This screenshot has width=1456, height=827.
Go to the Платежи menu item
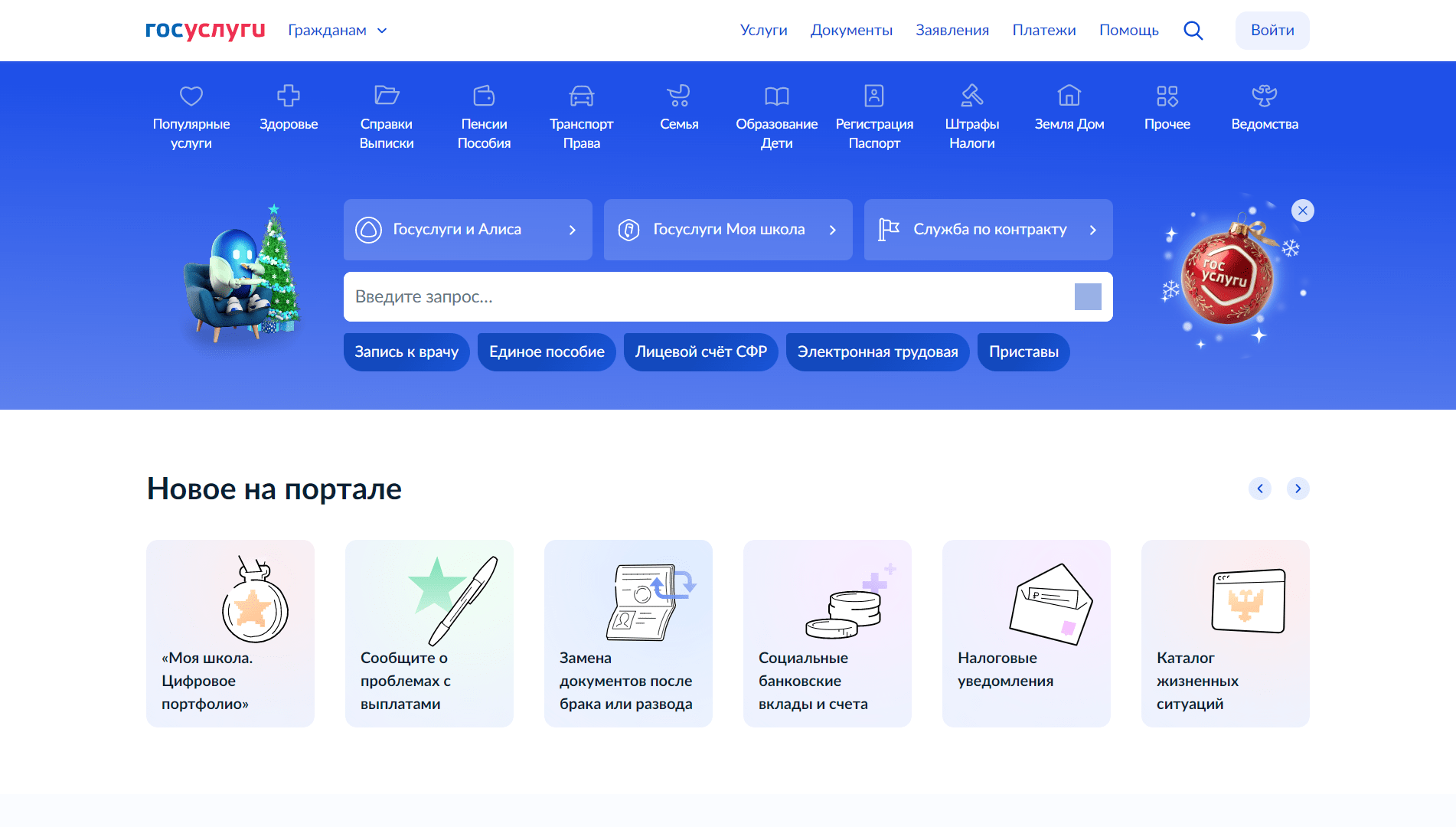click(1043, 31)
